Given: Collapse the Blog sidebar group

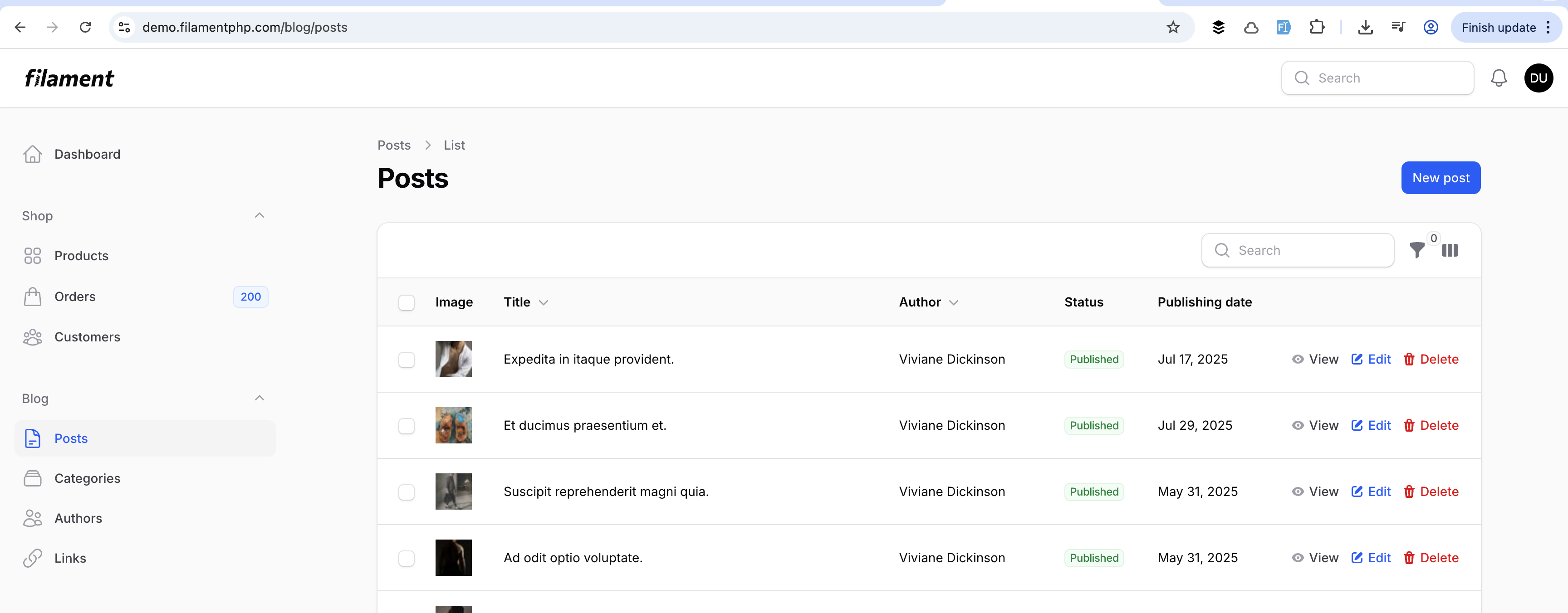Looking at the screenshot, I should click(x=260, y=399).
